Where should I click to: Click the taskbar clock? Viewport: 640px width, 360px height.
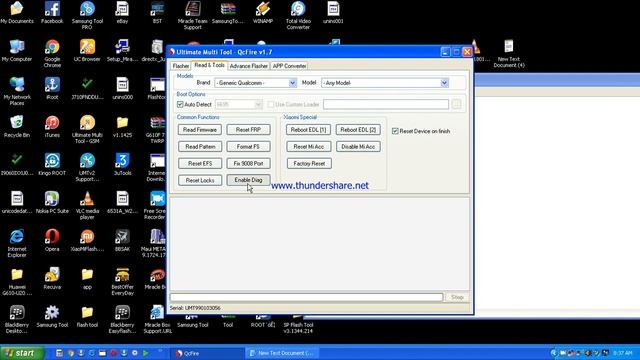(x=622, y=353)
